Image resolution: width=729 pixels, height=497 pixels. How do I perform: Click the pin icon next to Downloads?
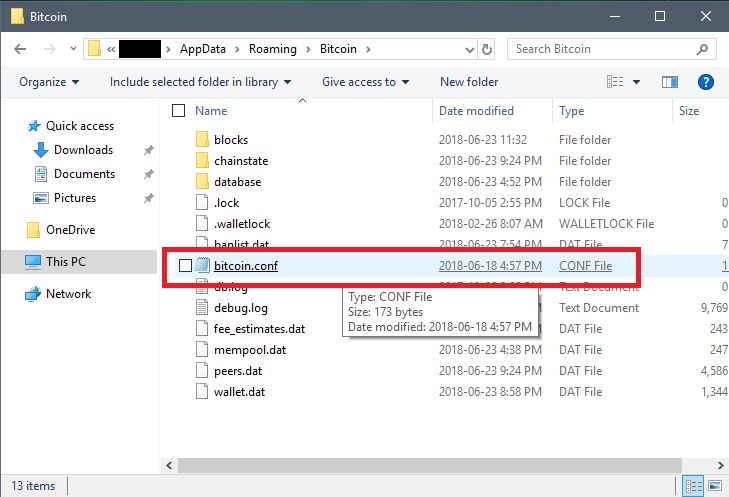tap(148, 150)
